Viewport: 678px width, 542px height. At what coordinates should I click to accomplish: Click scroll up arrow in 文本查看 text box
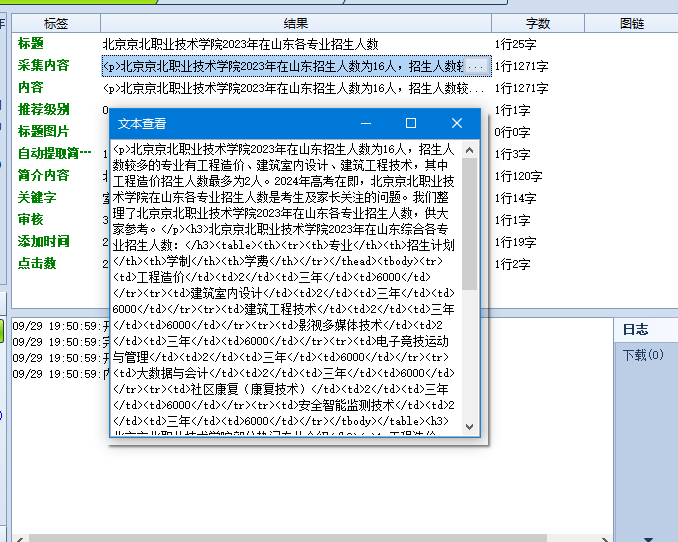point(470,150)
